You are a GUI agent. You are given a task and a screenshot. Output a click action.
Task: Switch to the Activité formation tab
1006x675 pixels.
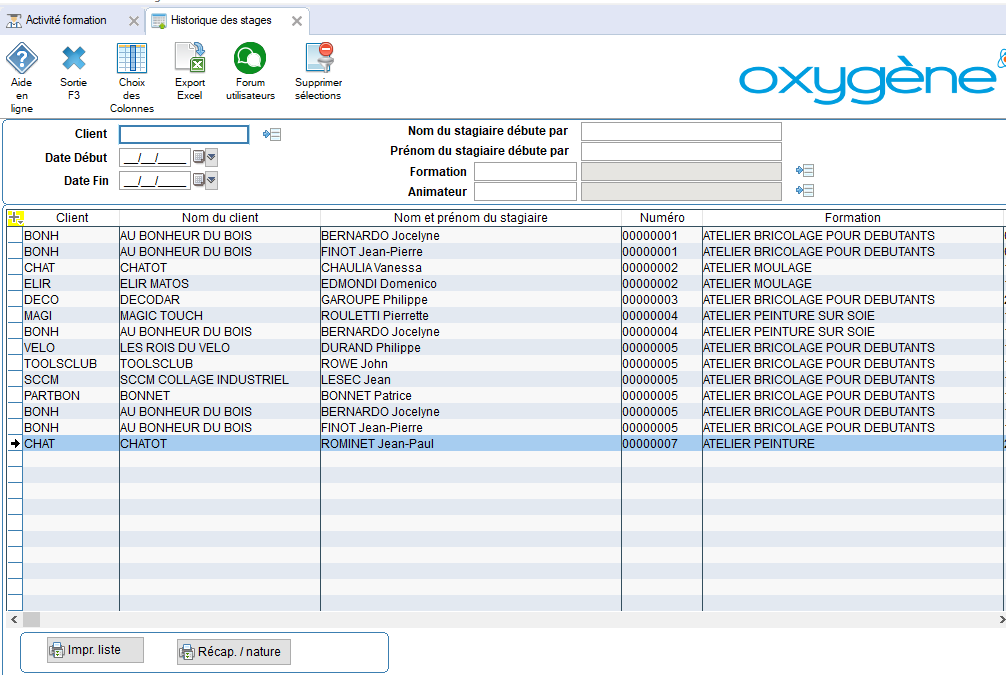(x=65, y=20)
